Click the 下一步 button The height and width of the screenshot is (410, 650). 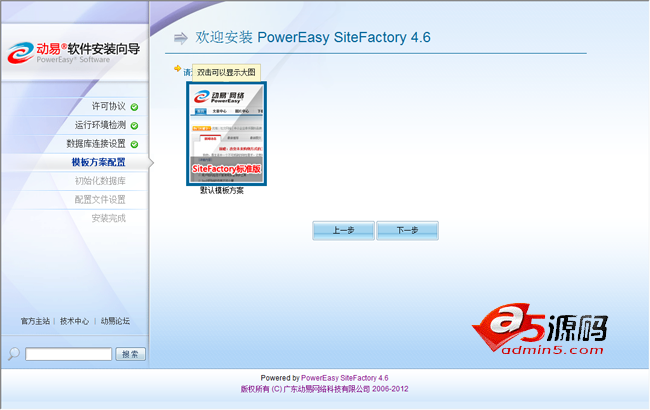click(407, 230)
